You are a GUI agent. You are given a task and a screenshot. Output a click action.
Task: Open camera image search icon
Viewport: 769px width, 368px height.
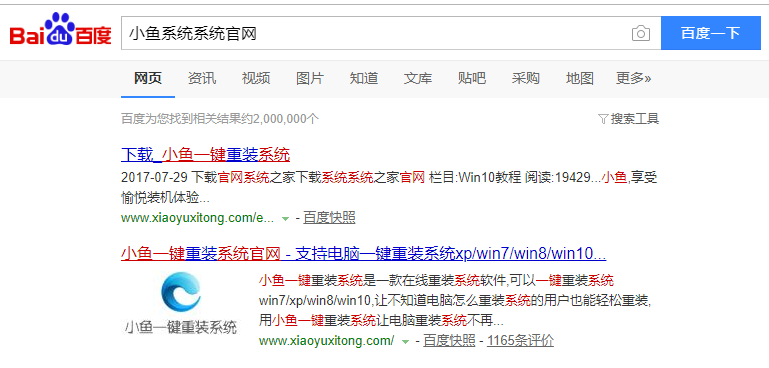point(641,33)
